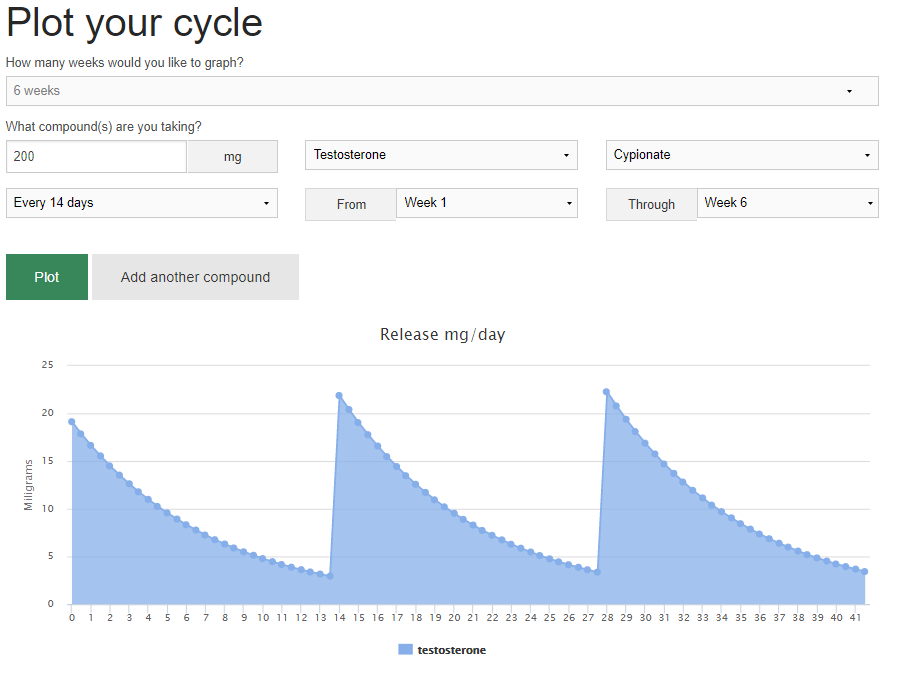
Task: Click the data point at day 28 peak
Action: (606, 392)
